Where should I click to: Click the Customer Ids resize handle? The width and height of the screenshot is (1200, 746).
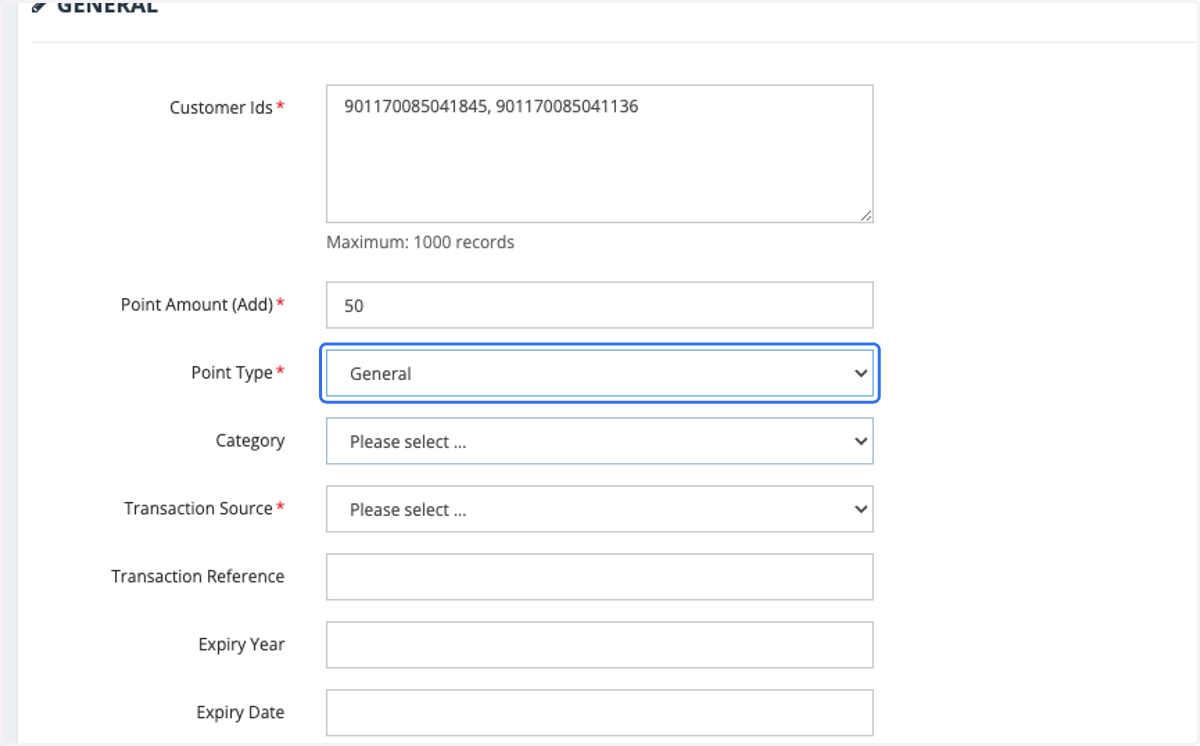pos(866,215)
